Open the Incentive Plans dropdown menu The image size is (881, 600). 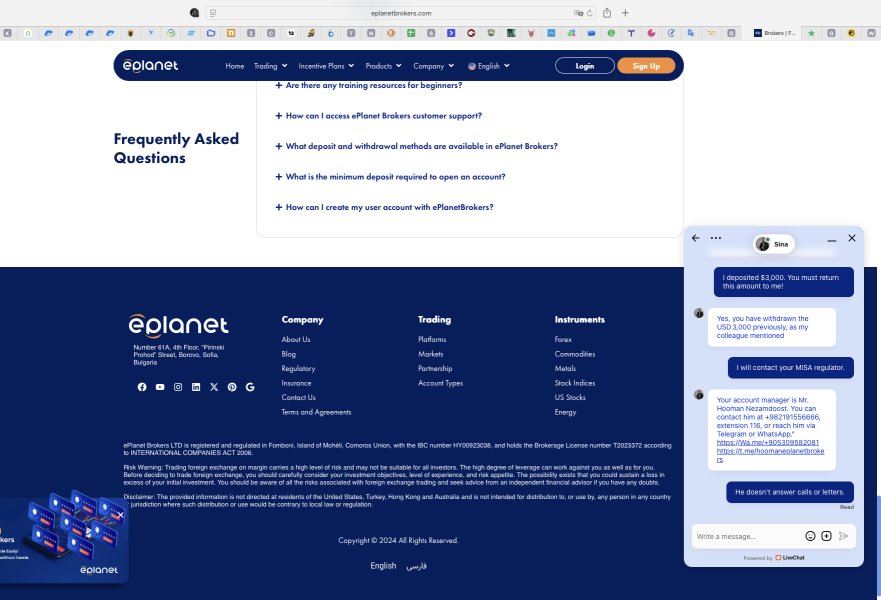coord(326,66)
